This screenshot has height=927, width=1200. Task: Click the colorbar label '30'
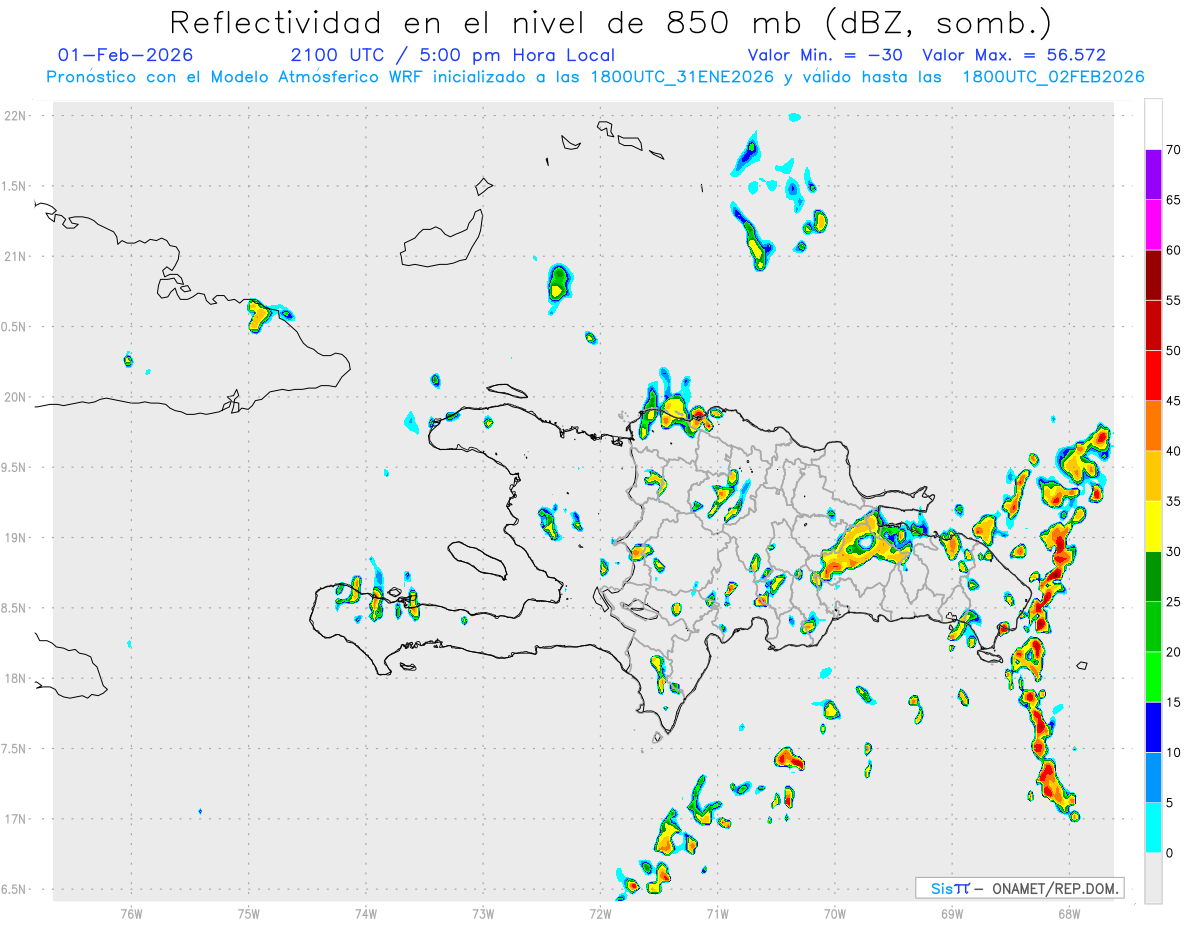click(x=1174, y=552)
